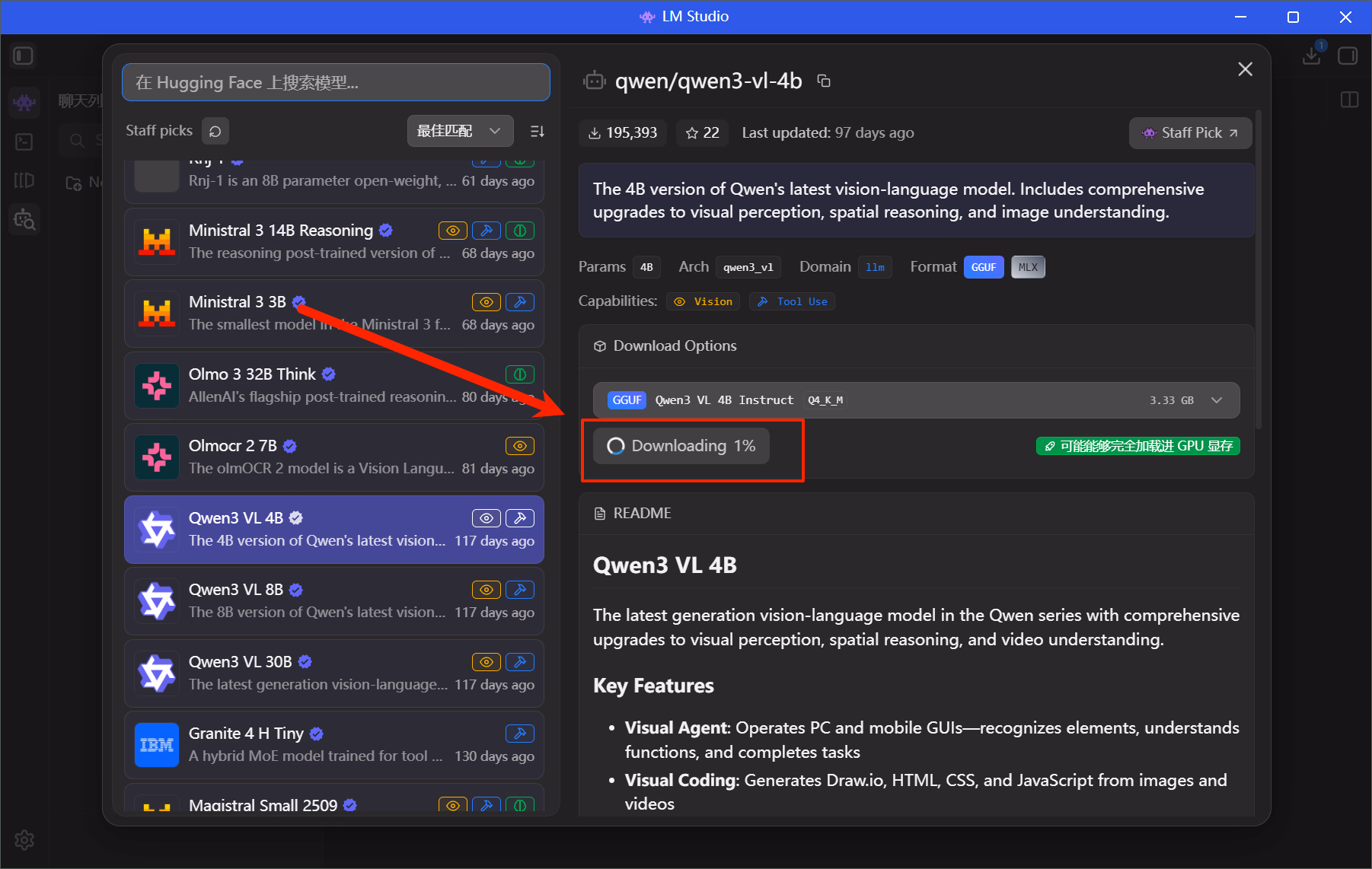The width and height of the screenshot is (1372, 869).
Task: Select the Ministral 3 3B logo thumbnail
Action: point(157,314)
